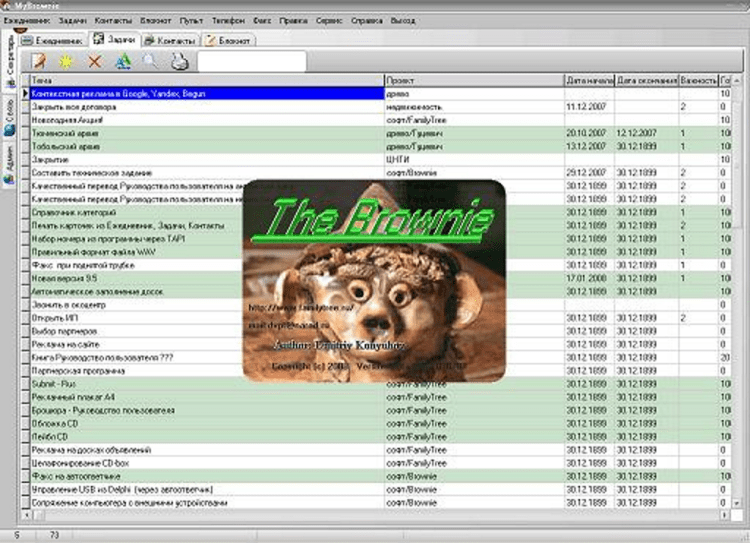Viewport: 750px width, 543px height.
Task: Click the 17.01.2008 start date cell
Action: pyautogui.click(x=589, y=278)
